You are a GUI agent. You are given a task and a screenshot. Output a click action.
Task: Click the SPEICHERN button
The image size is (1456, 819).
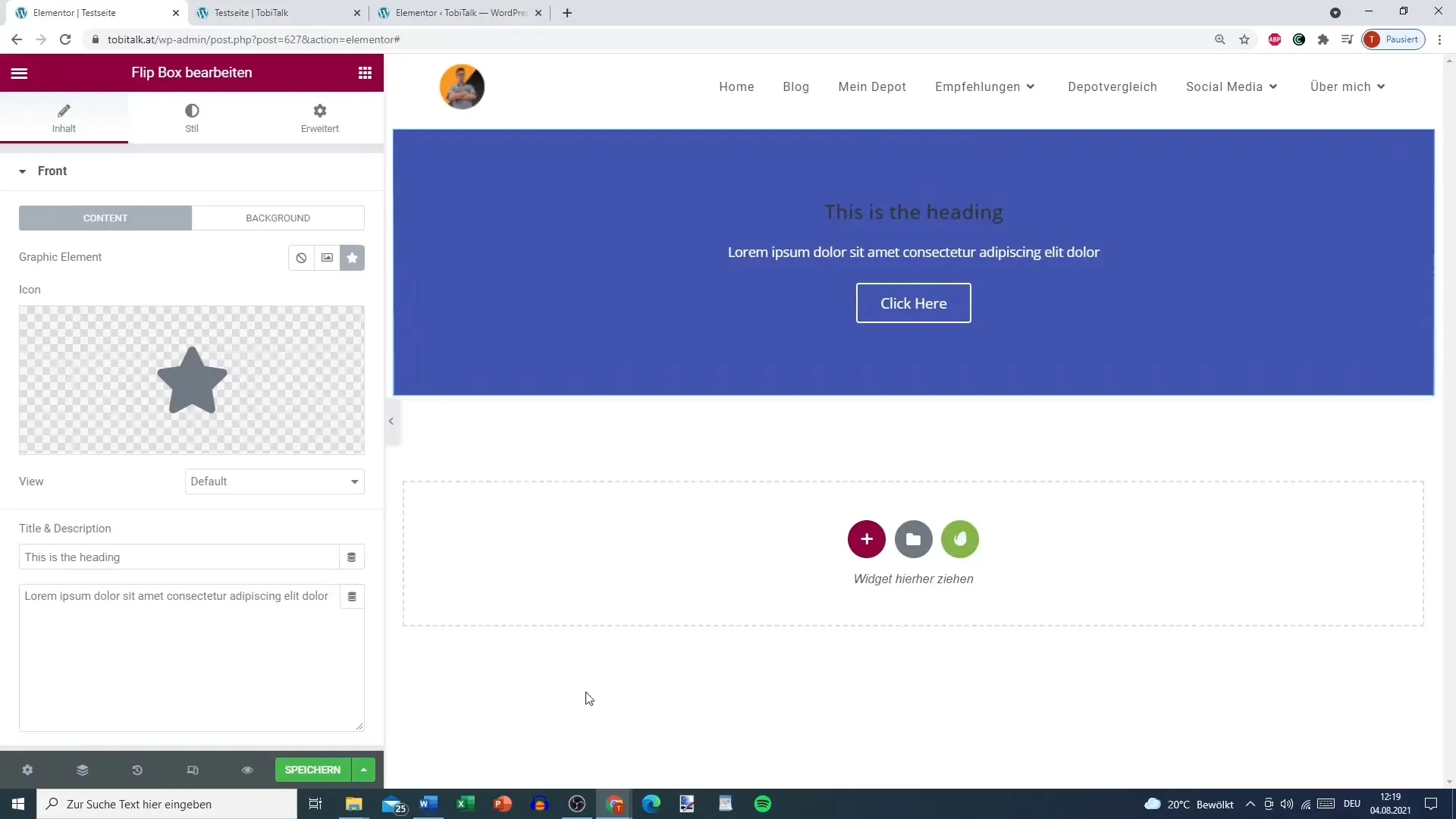tap(313, 770)
